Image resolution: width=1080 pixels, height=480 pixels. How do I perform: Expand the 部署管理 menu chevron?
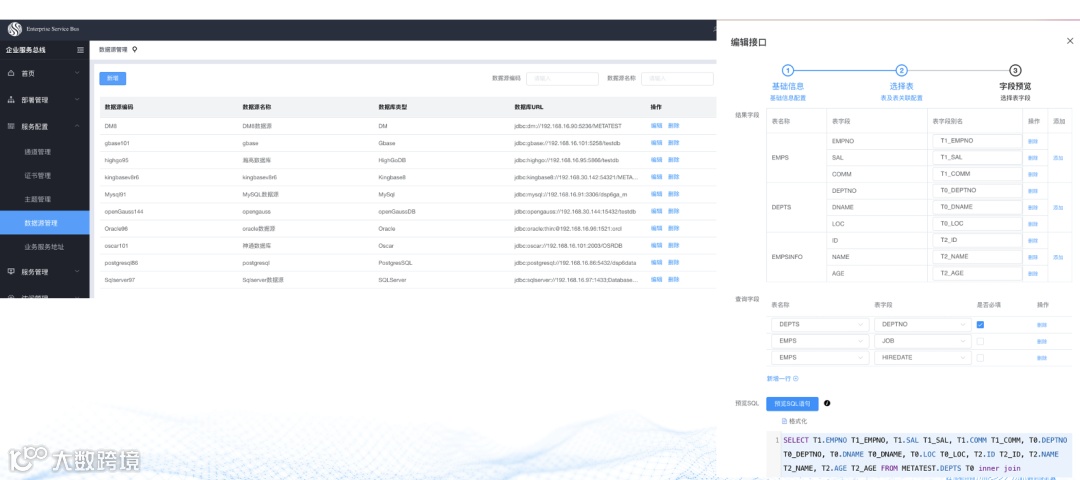[77, 100]
